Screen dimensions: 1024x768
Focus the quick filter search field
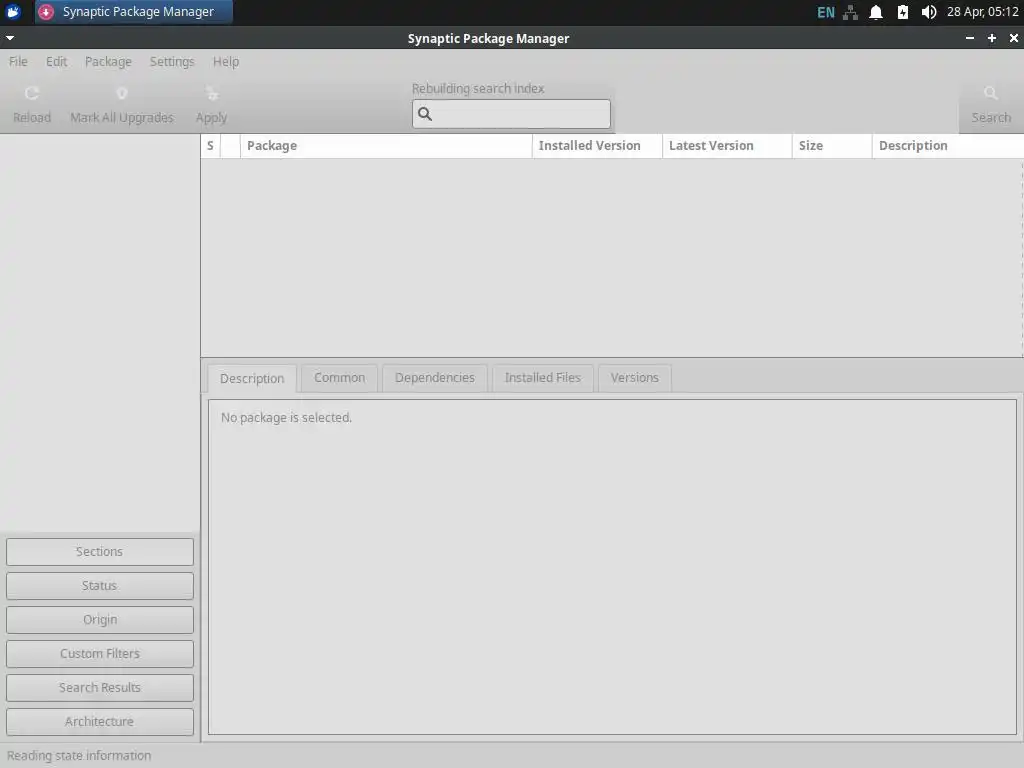click(511, 114)
